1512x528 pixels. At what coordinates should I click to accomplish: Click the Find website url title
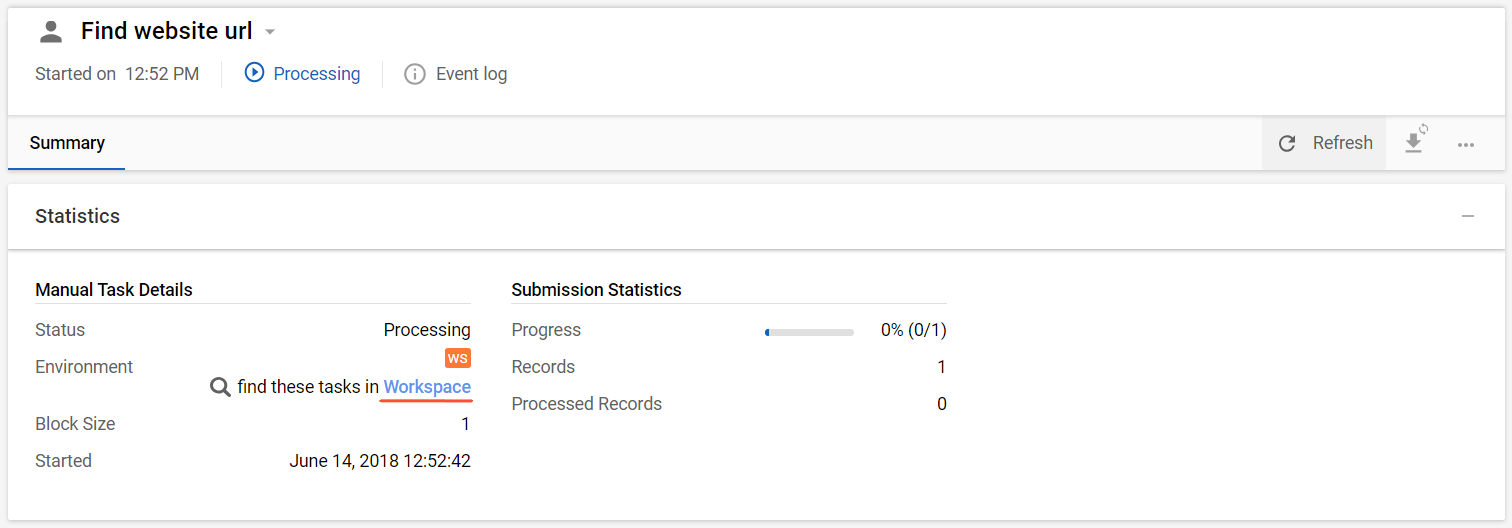pos(167,31)
